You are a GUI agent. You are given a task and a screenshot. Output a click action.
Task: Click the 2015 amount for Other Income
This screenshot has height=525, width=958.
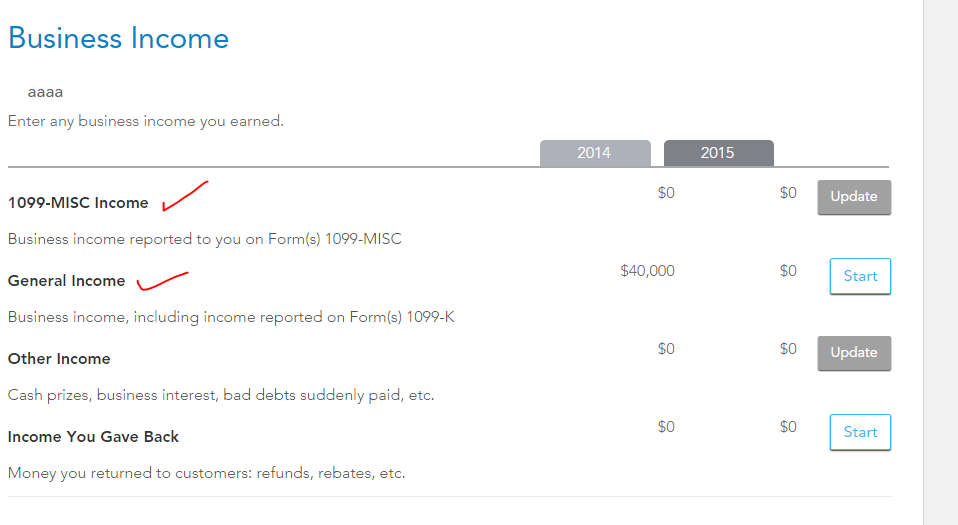tap(788, 349)
